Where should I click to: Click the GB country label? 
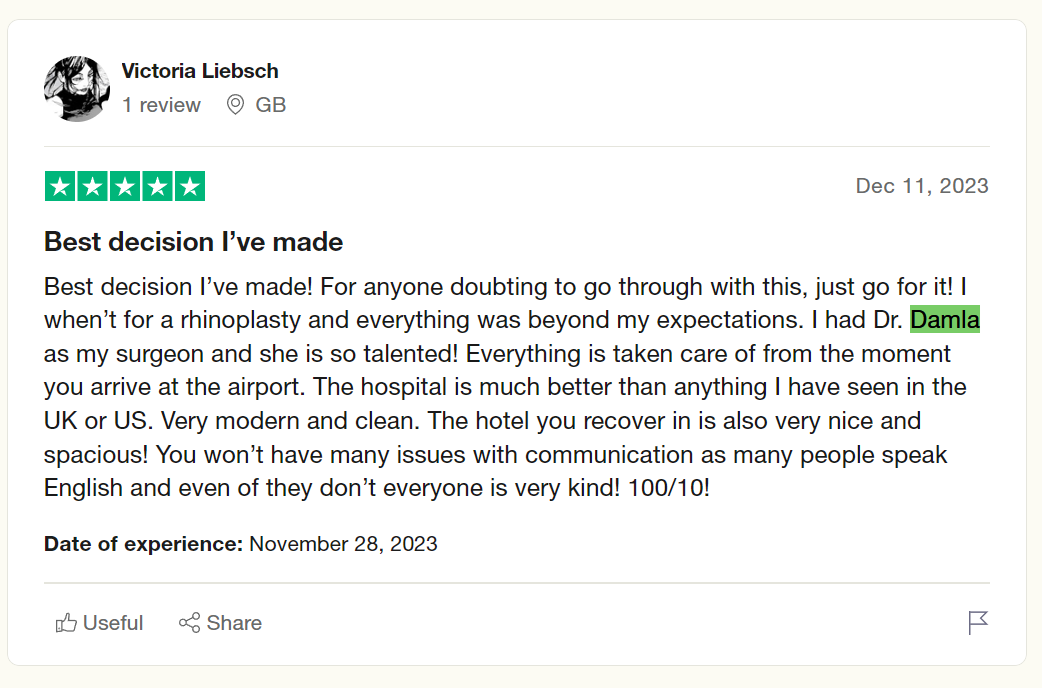point(271,105)
